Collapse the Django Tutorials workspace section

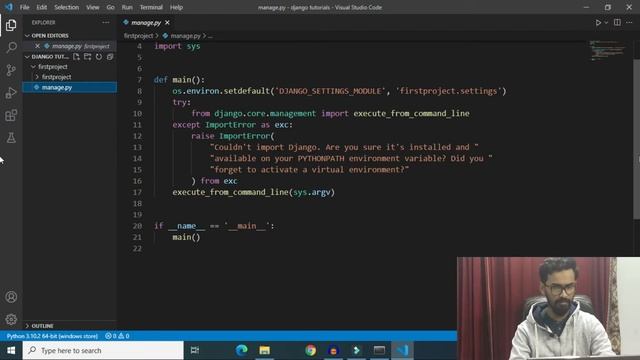click(27, 57)
